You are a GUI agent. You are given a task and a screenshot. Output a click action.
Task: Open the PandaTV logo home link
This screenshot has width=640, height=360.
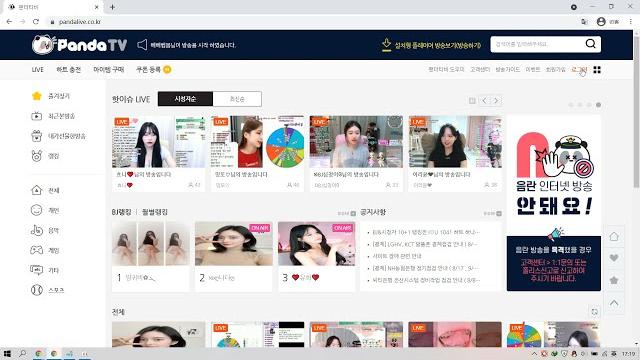(79, 44)
